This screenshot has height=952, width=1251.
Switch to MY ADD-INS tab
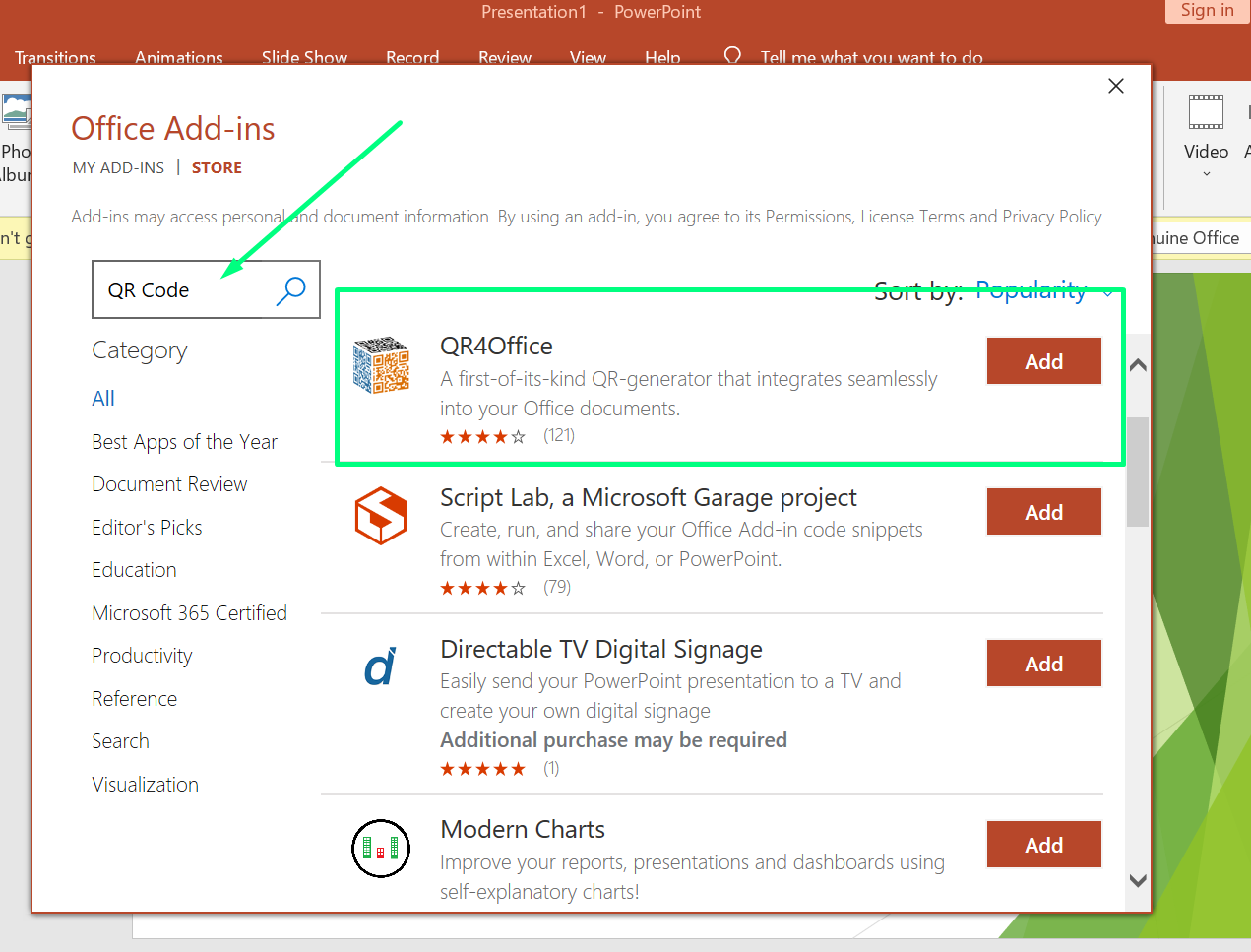coord(118,168)
